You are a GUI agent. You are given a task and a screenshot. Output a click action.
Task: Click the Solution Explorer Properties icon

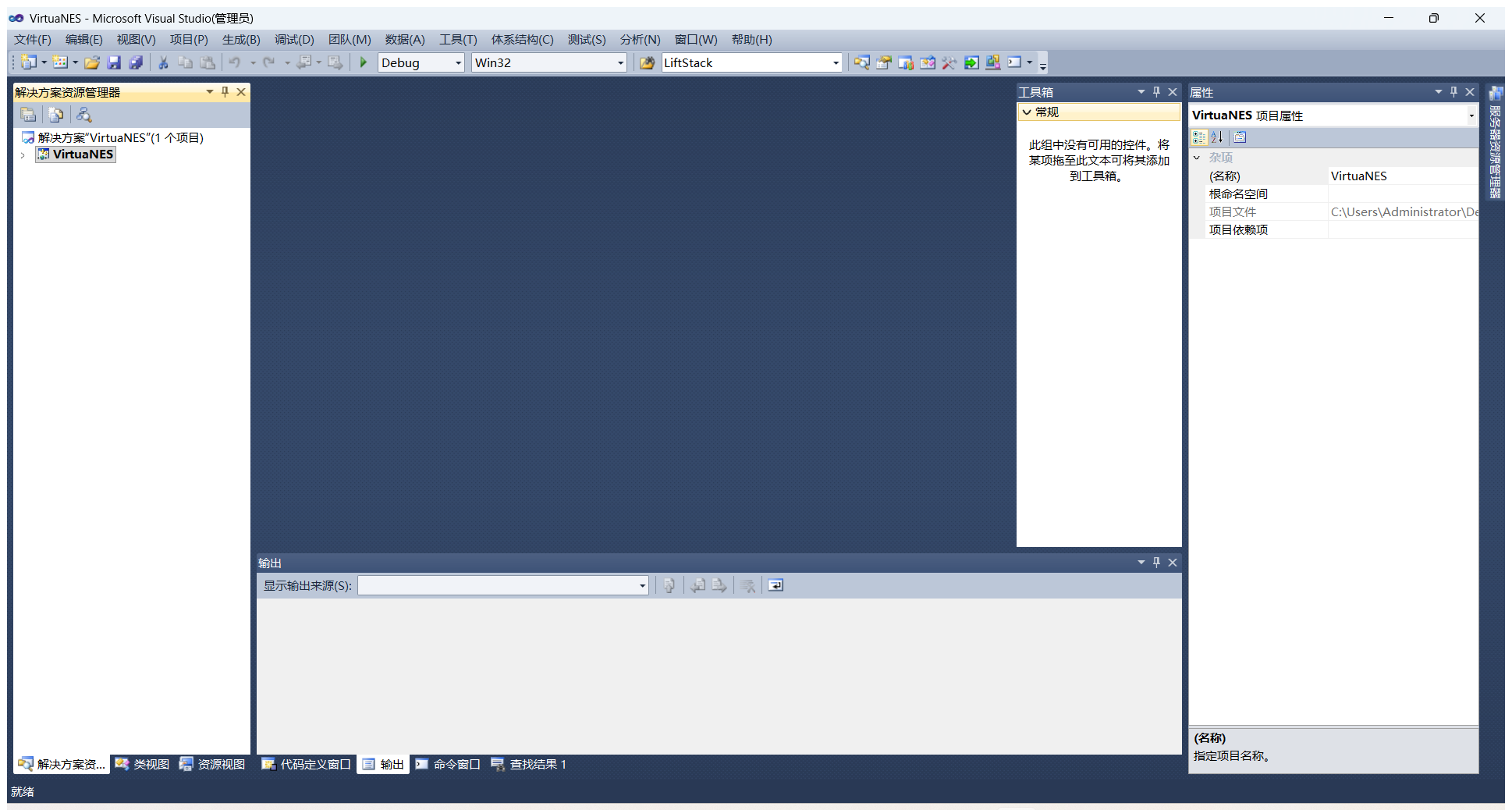(29, 115)
